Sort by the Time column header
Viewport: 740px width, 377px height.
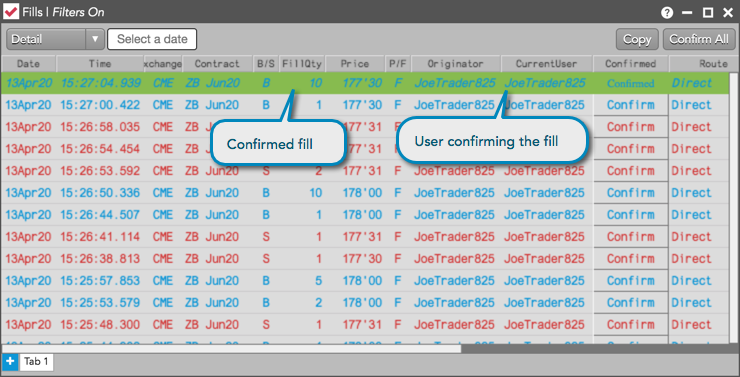100,64
